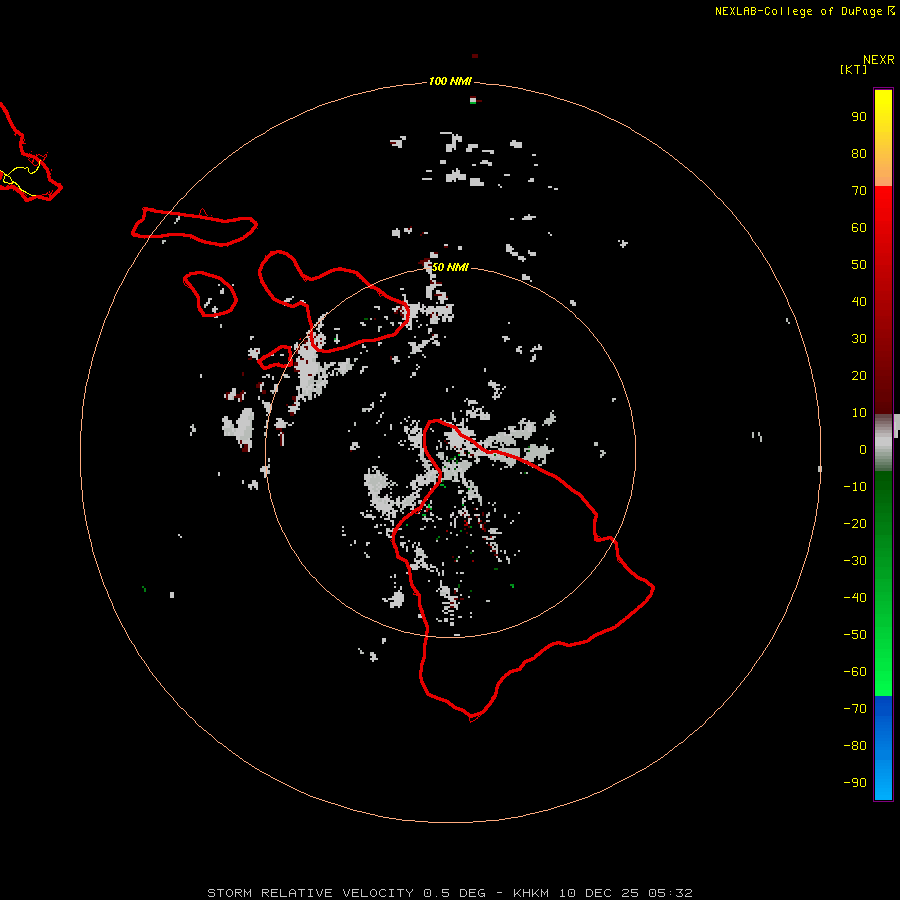Screen dimensions: 900x900
Task: Click the 50 NMI range ring label
Action: (x=450, y=267)
